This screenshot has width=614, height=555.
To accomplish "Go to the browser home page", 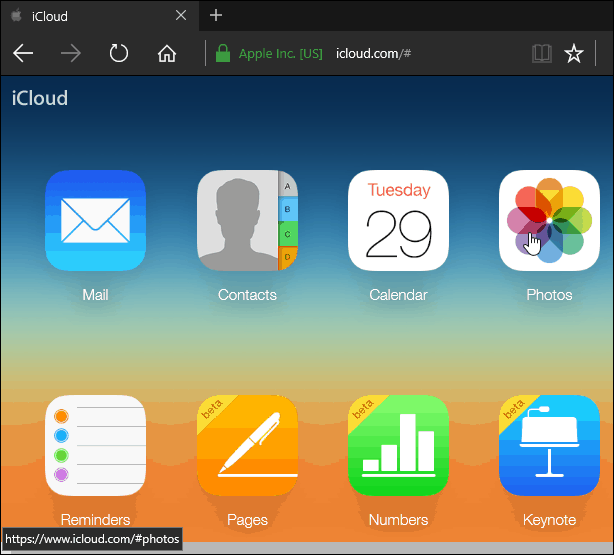I will [x=167, y=53].
